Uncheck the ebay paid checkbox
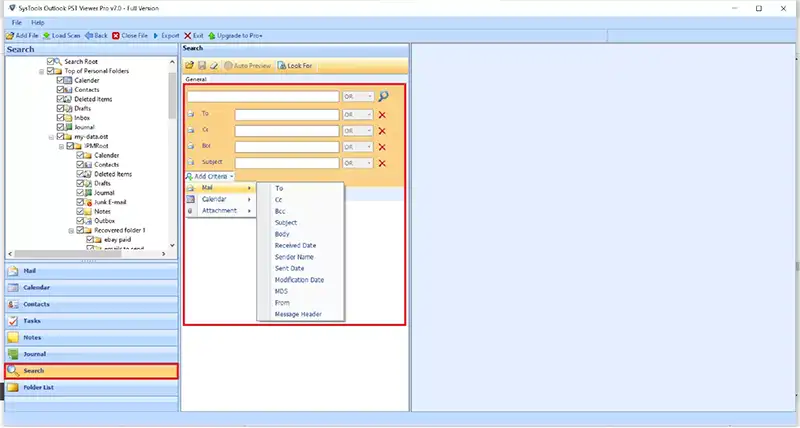 (x=90, y=239)
